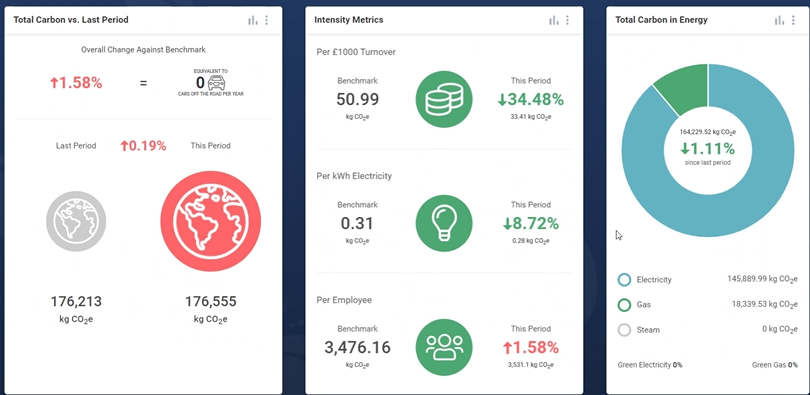810x395 pixels.
Task: Click the chart icon on Intensity Metrics card
Action: [x=554, y=20]
